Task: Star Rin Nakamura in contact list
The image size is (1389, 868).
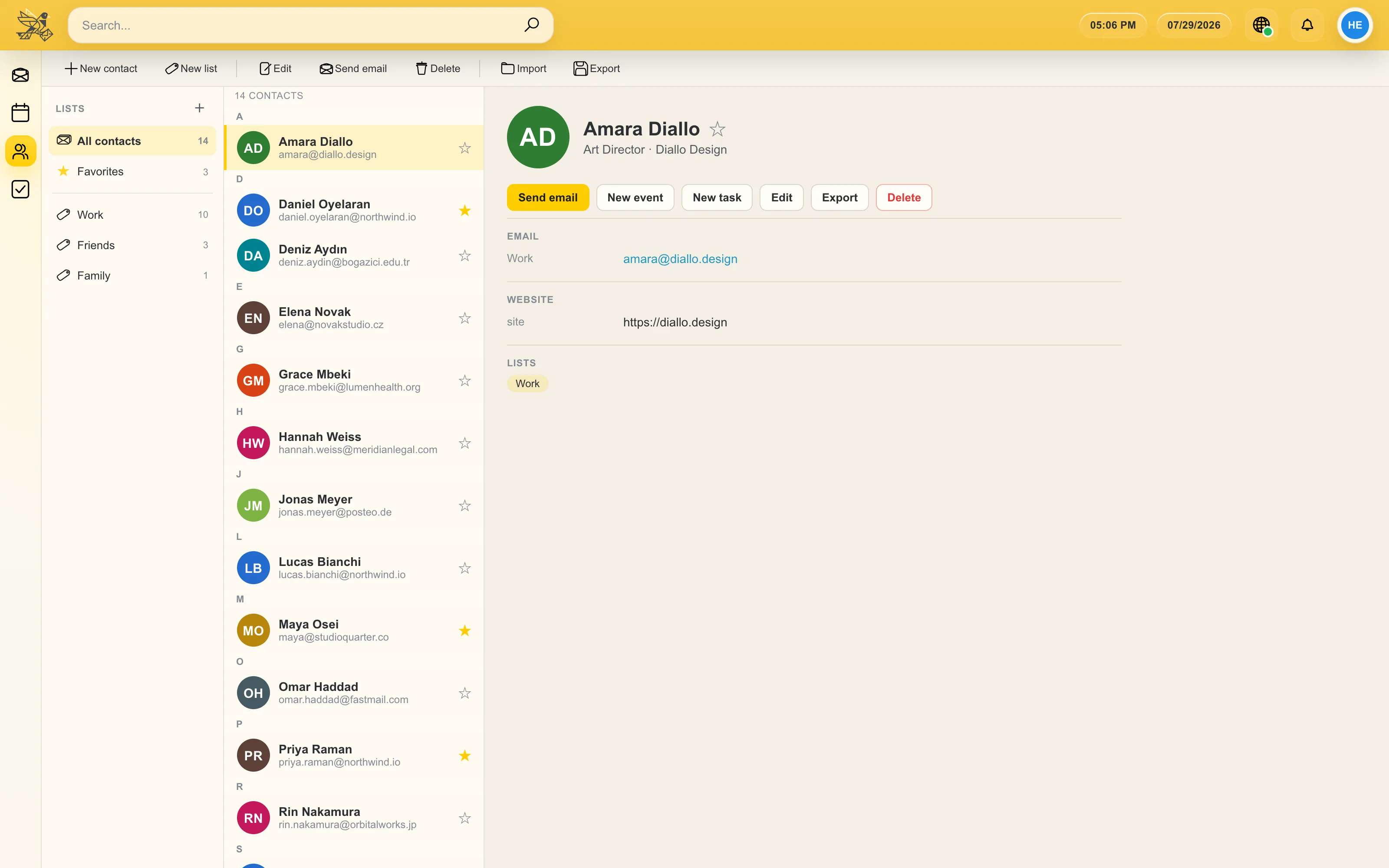Action: pyautogui.click(x=465, y=818)
